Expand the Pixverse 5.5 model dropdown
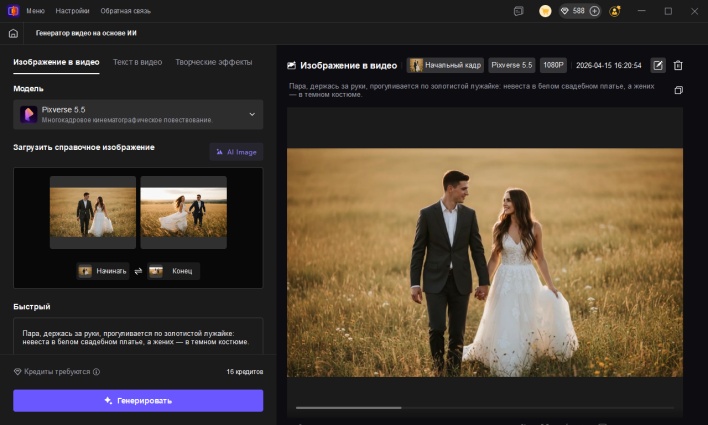Screen dimensions: 708x425 coord(138,114)
